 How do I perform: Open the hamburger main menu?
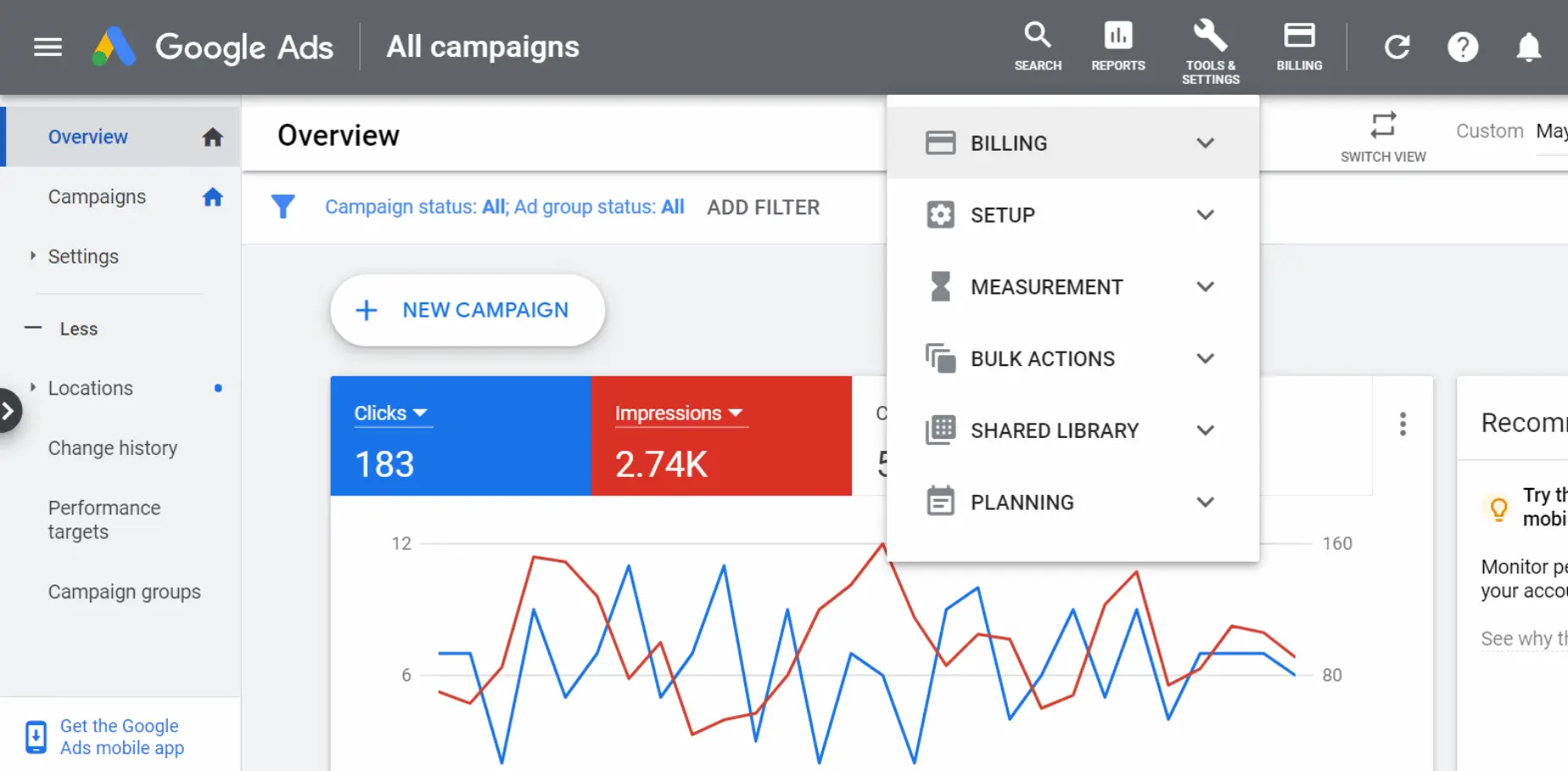[x=47, y=47]
